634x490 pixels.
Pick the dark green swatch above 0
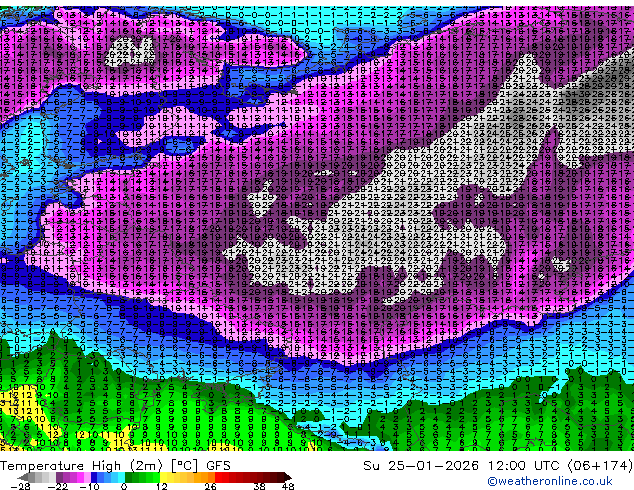pyautogui.click(x=128, y=477)
